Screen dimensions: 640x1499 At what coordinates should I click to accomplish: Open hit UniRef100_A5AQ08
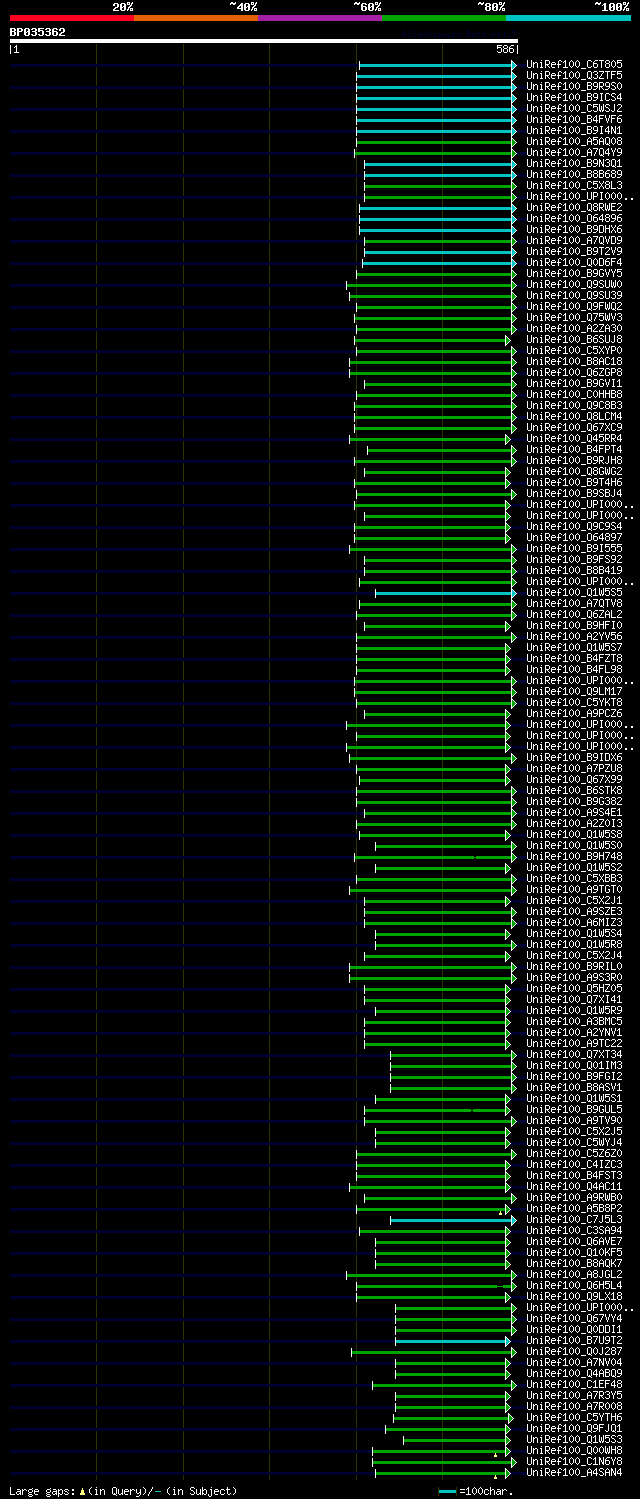(574, 142)
